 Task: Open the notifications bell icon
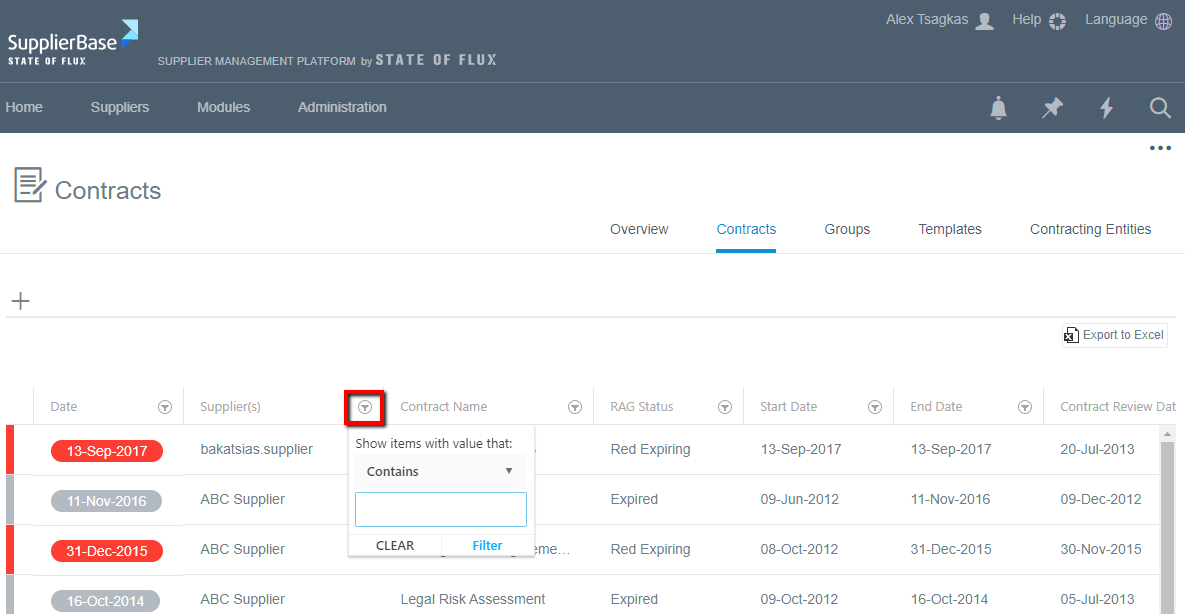pyautogui.click(x=998, y=108)
